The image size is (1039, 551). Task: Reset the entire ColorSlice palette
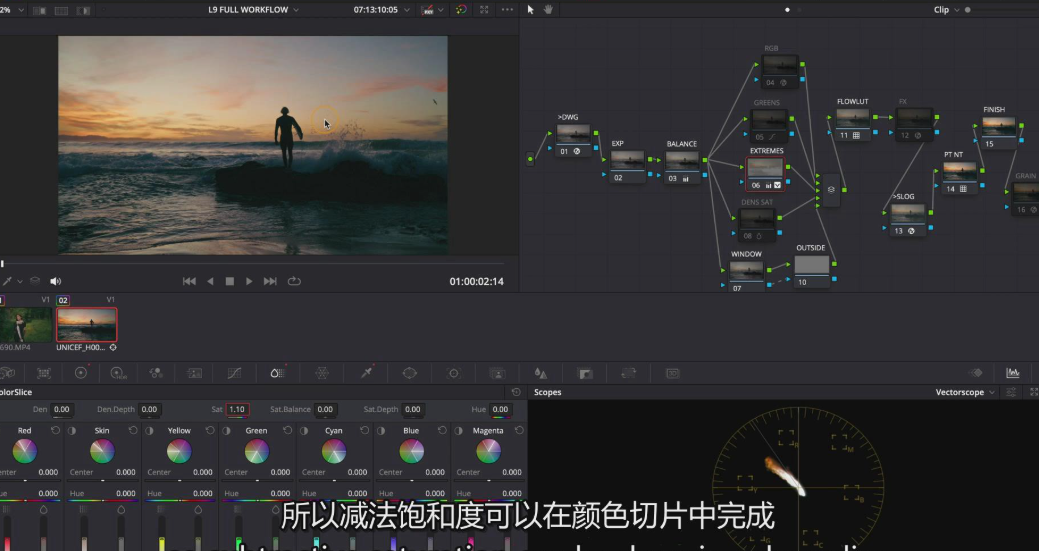point(516,392)
